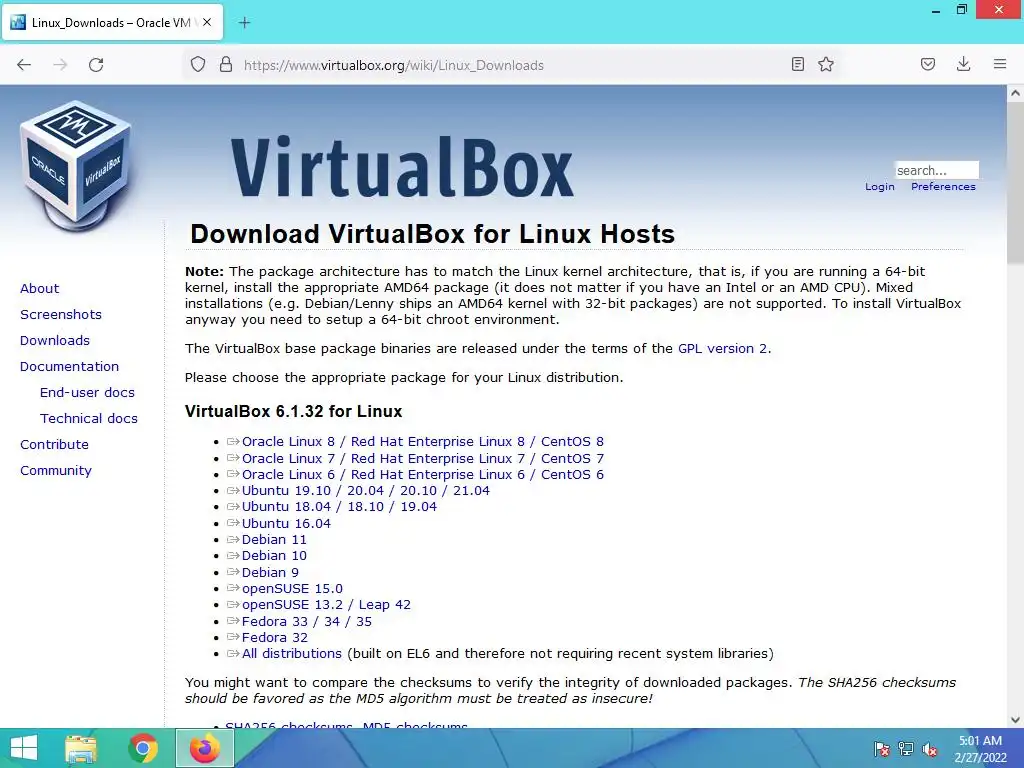Image resolution: width=1024 pixels, height=768 pixels.
Task: Click the Forward arrow in toolbar
Action: point(60,65)
